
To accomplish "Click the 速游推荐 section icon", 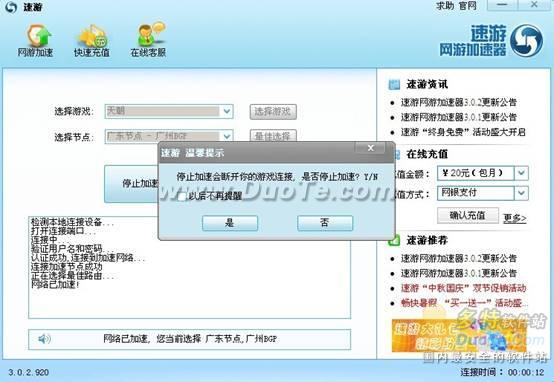I will tap(394, 240).
